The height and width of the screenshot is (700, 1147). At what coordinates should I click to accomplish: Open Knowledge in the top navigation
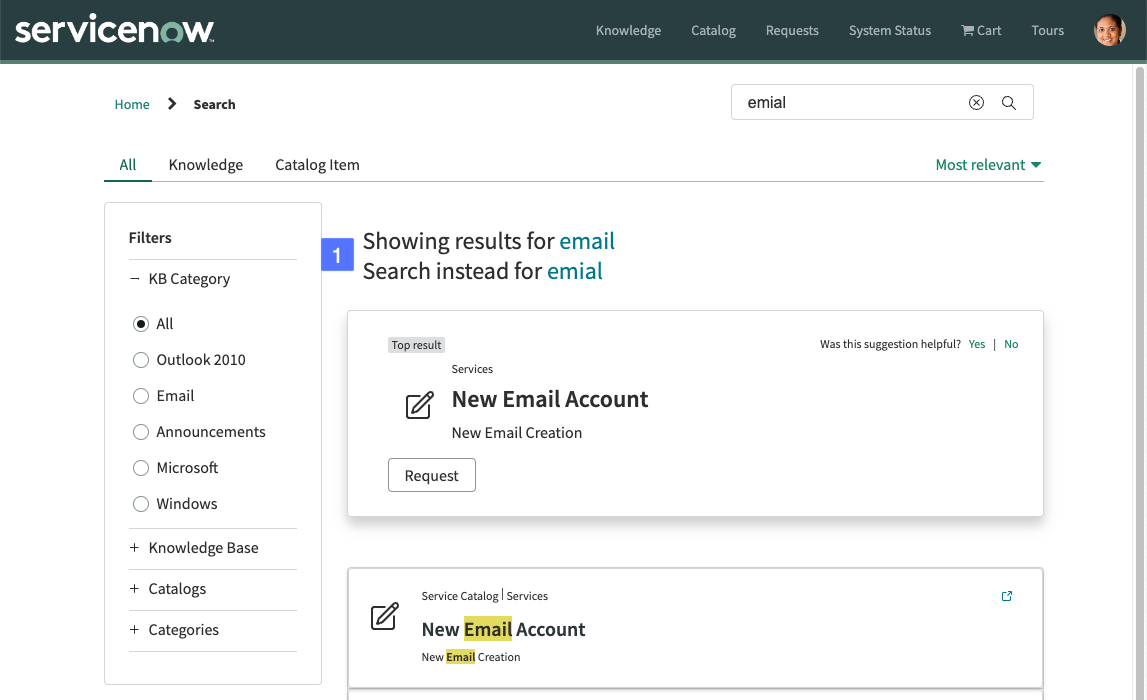coord(628,30)
